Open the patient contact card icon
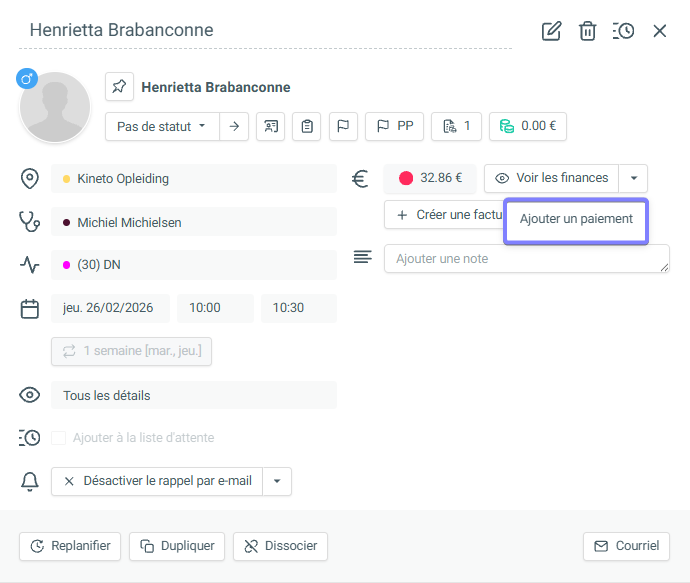 pos(270,126)
